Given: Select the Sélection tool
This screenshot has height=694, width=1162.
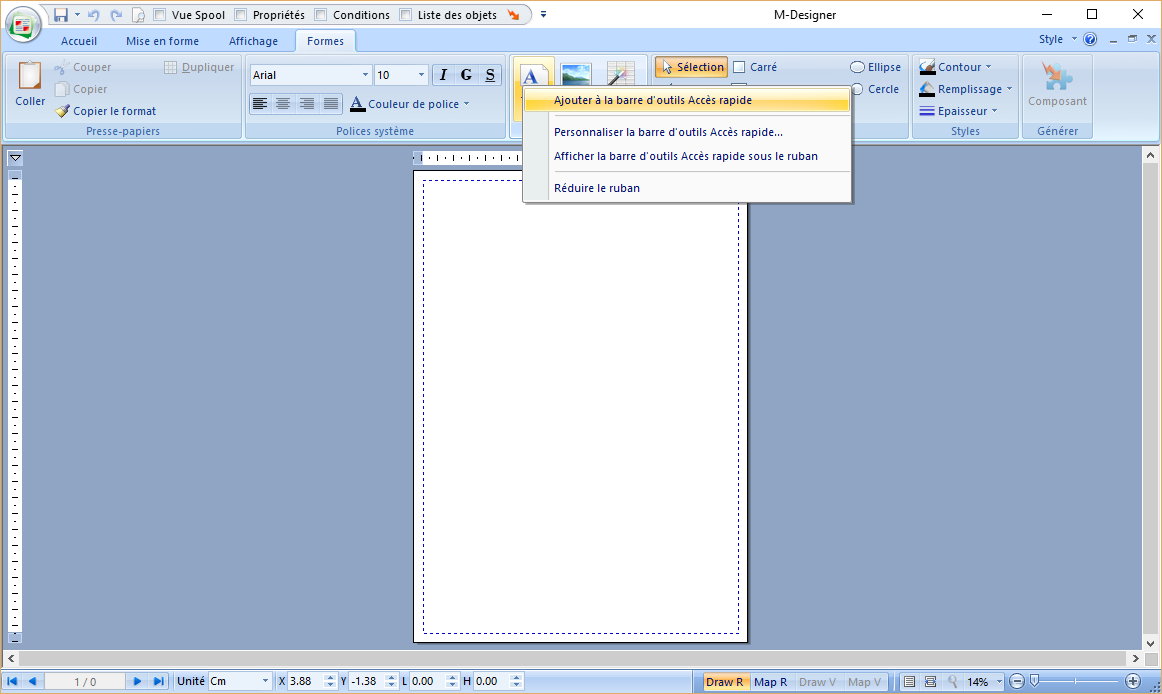Looking at the screenshot, I should [x=690, y=66].
